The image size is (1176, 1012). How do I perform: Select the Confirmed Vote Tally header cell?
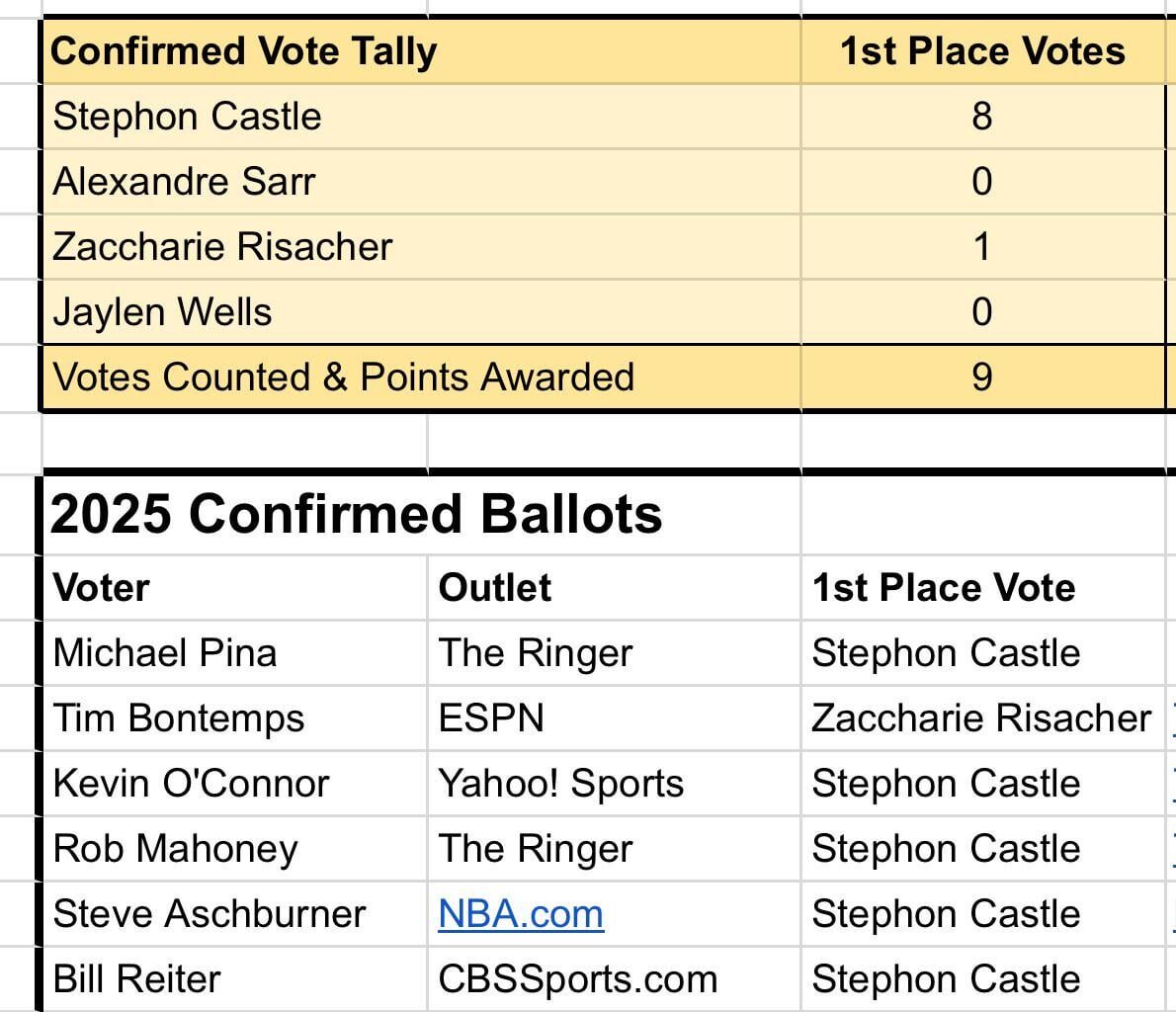click(244, 51)
